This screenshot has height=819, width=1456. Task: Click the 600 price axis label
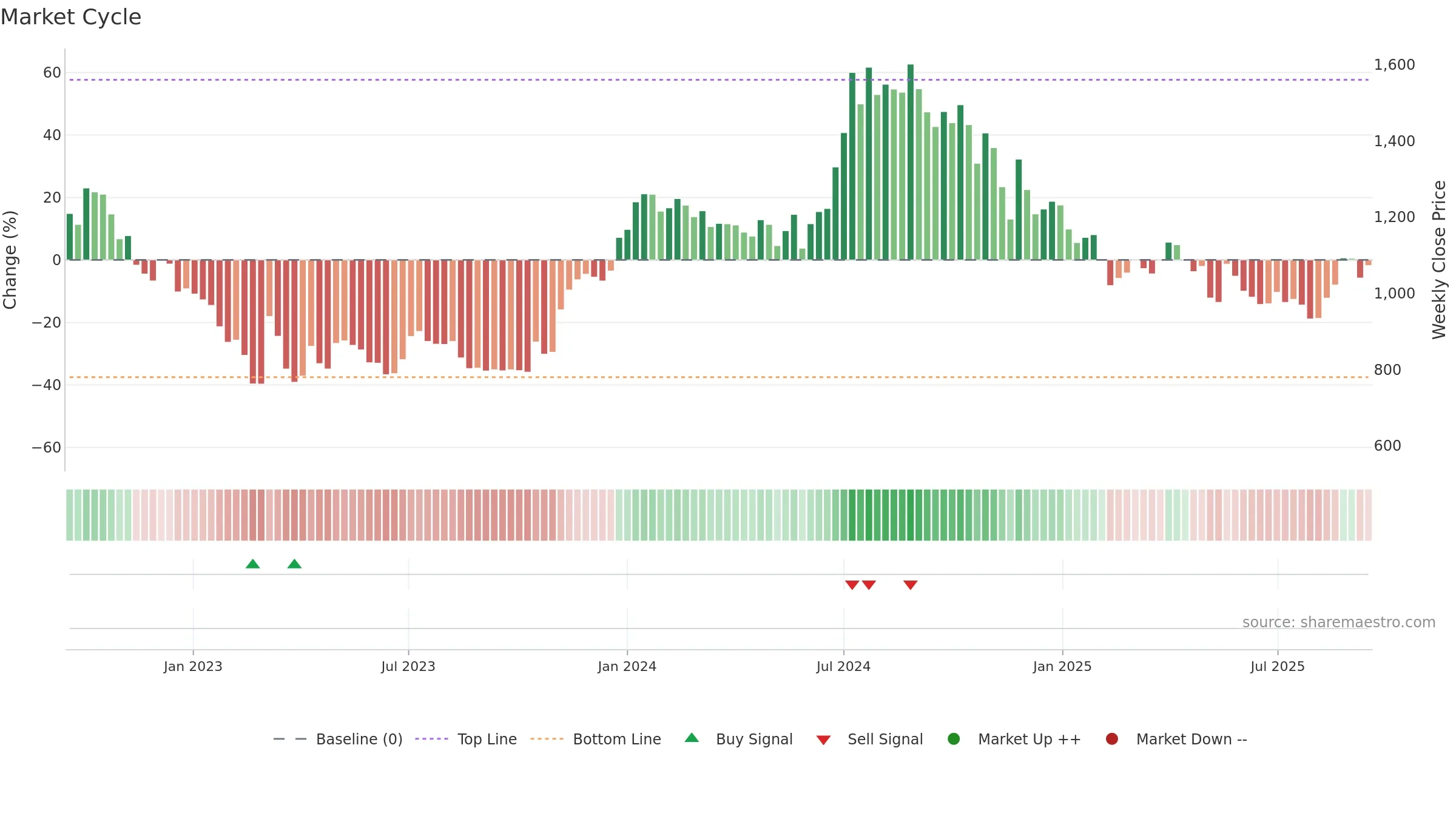tap(1387, 445)
